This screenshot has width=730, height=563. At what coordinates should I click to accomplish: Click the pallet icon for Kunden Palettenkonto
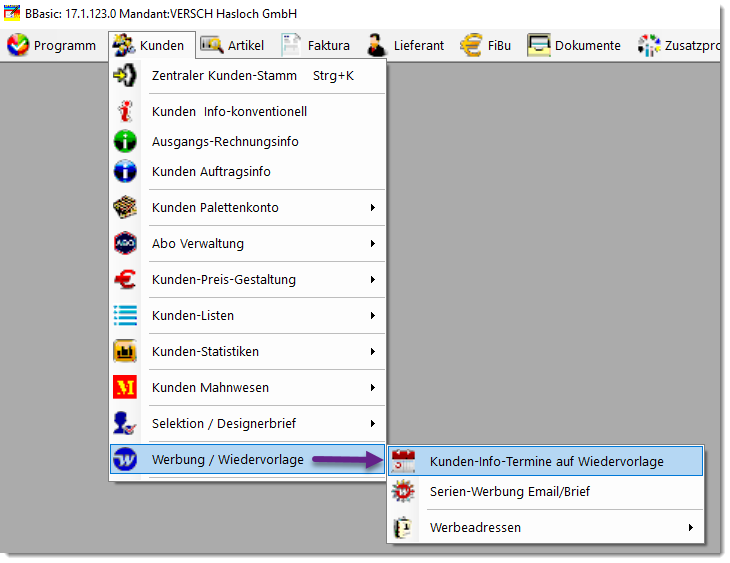click(125, 207)
